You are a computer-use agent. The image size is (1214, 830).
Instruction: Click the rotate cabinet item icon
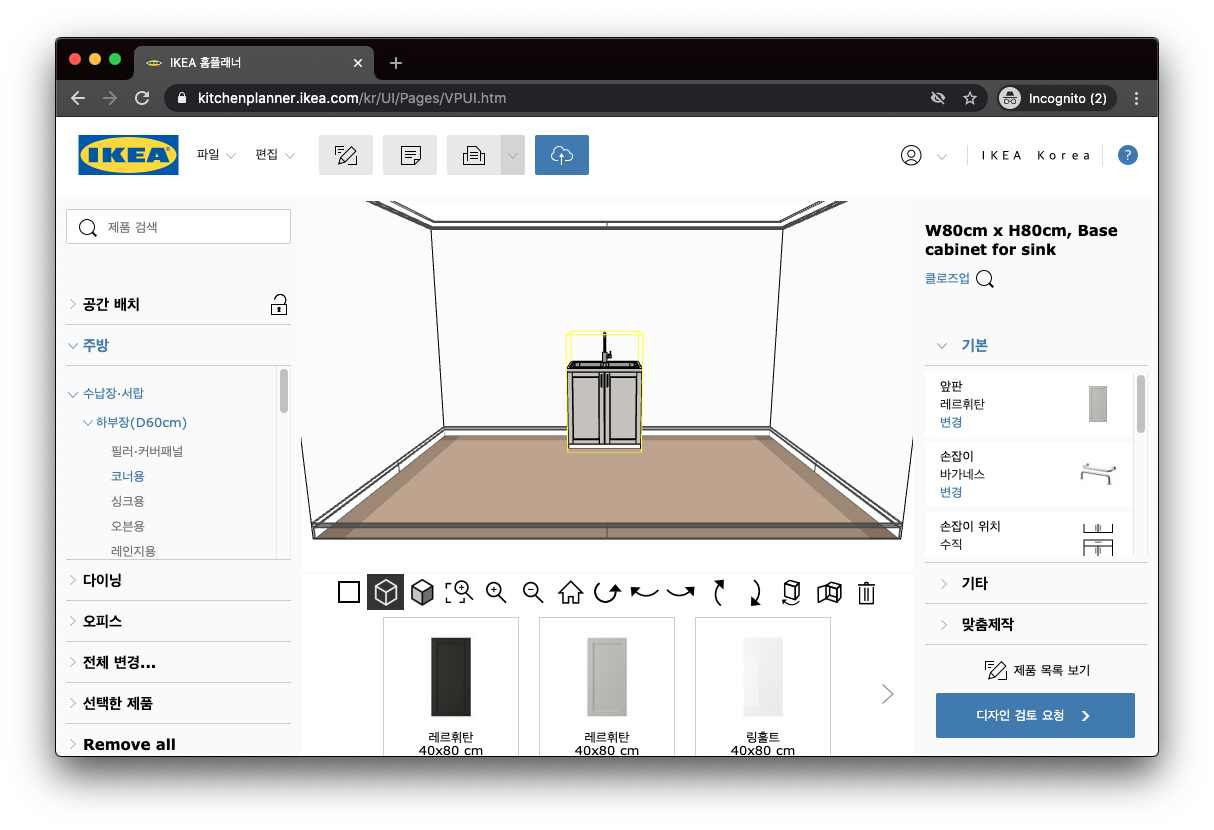pos(791,593)
